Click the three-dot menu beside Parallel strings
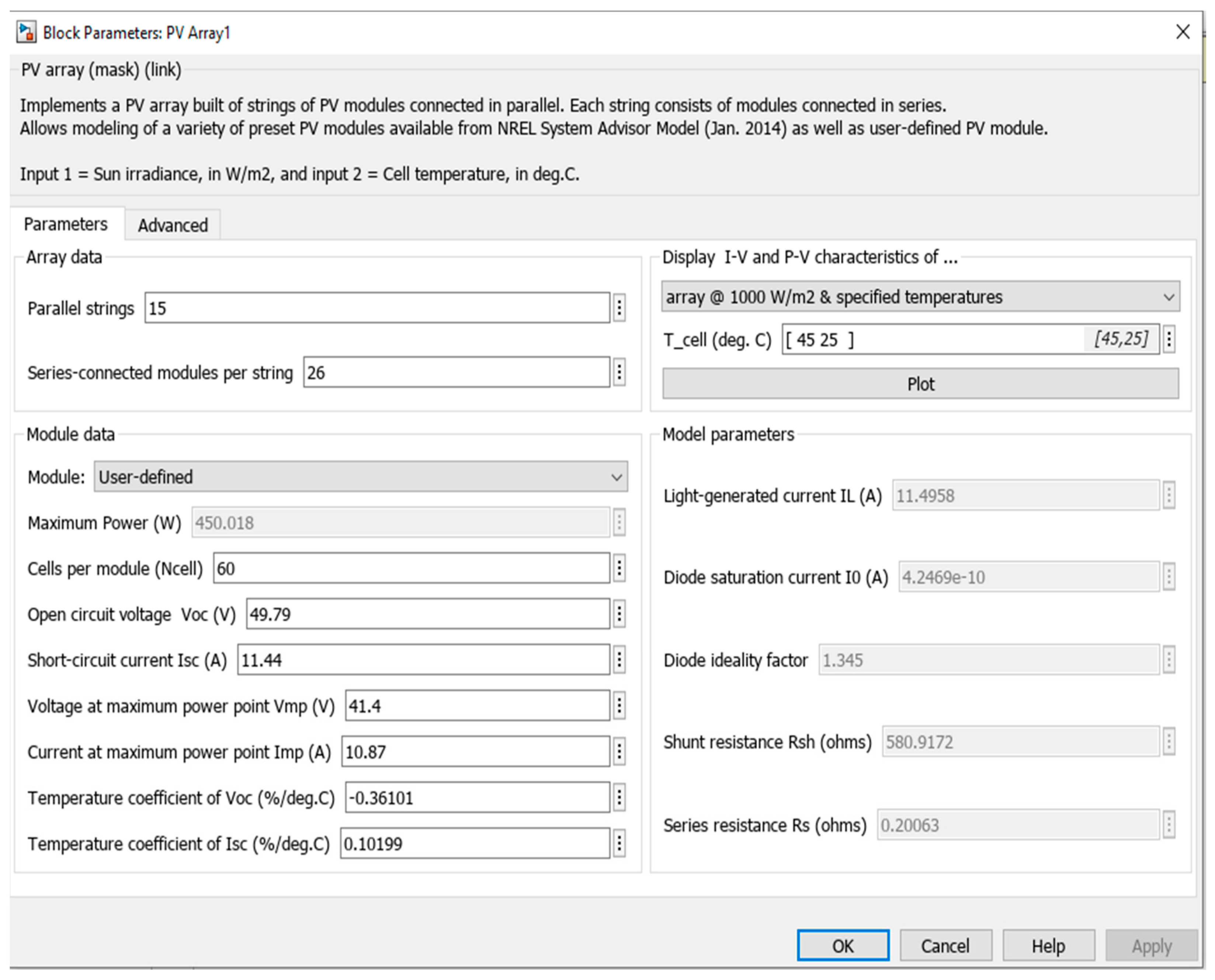This screenshot has height=980, width=1215. click(619, 308)
